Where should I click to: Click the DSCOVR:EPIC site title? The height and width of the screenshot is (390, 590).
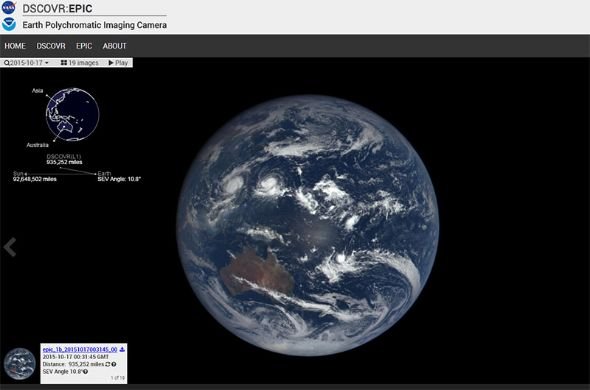[x=57, y=8]
